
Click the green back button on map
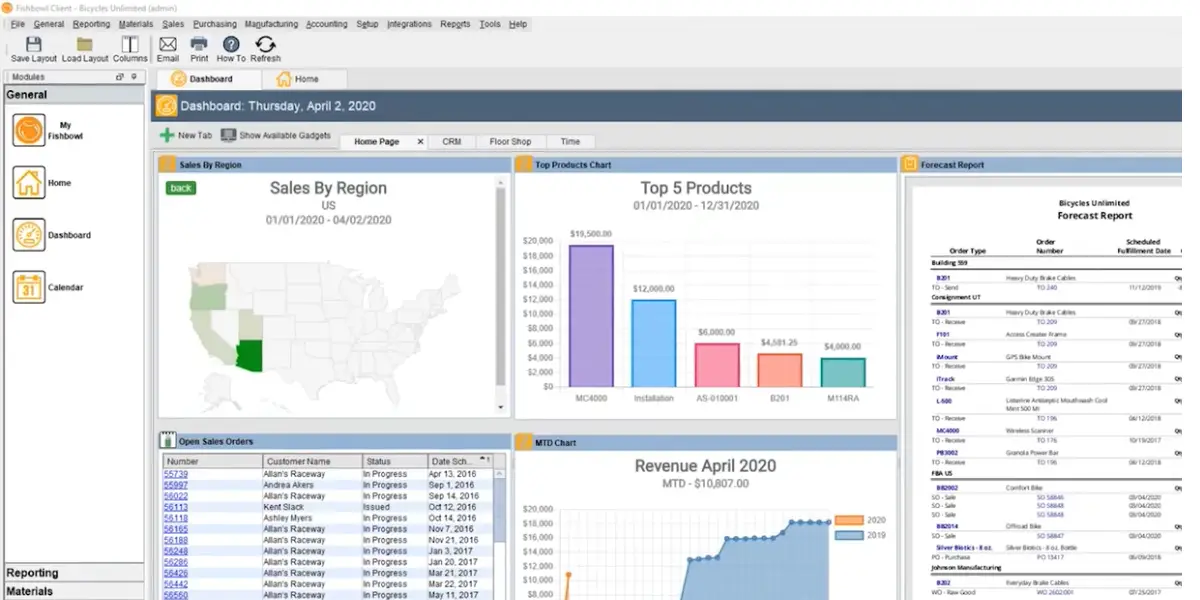coord(181,188)
